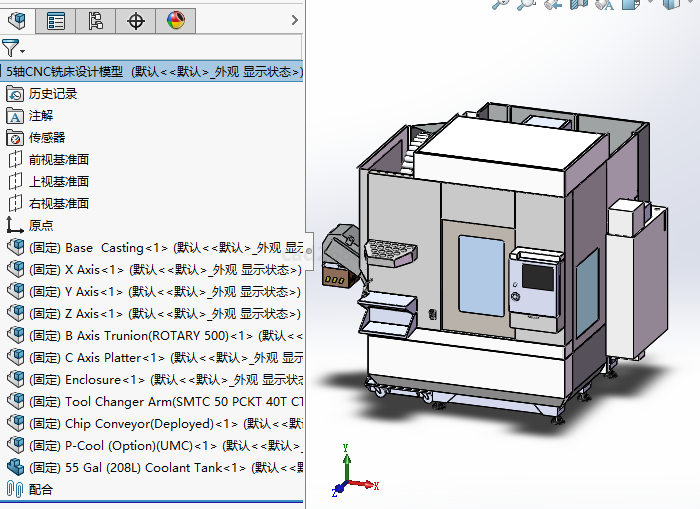
Task: Click the tree filter funnel icon
Action: (9, 47)
